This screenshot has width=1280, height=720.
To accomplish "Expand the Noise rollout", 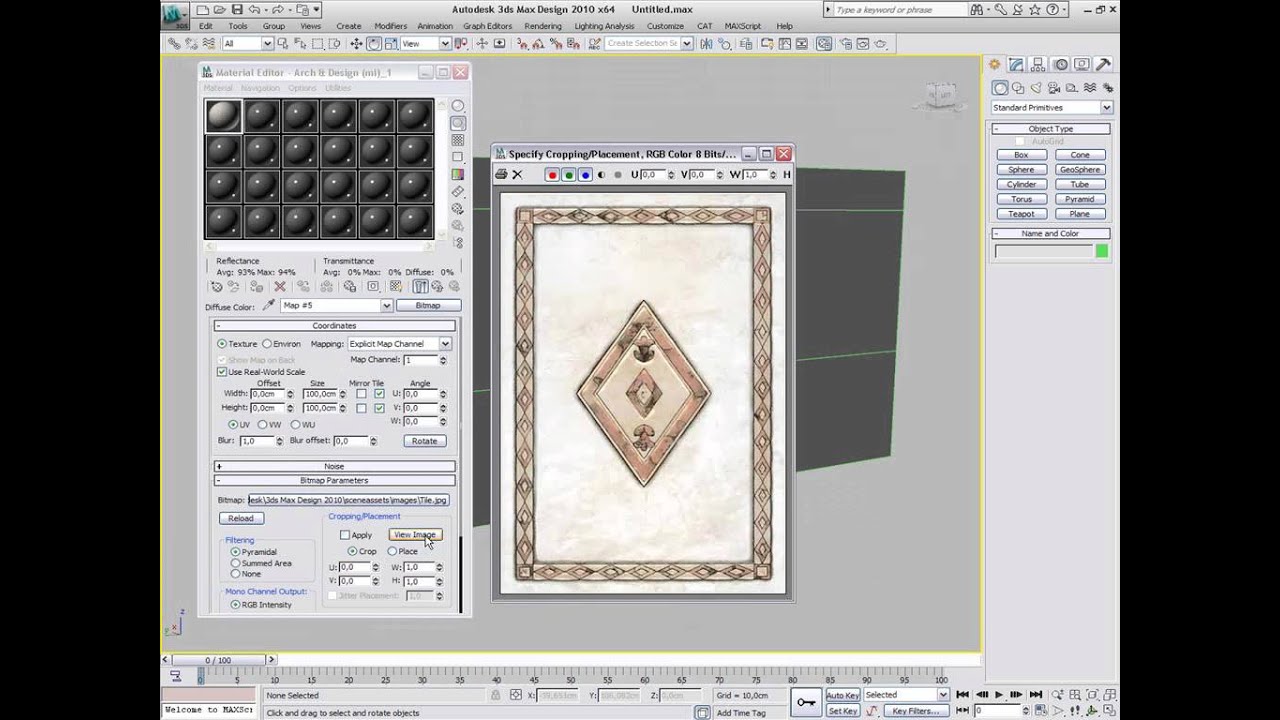I will (x=334, y=466).
